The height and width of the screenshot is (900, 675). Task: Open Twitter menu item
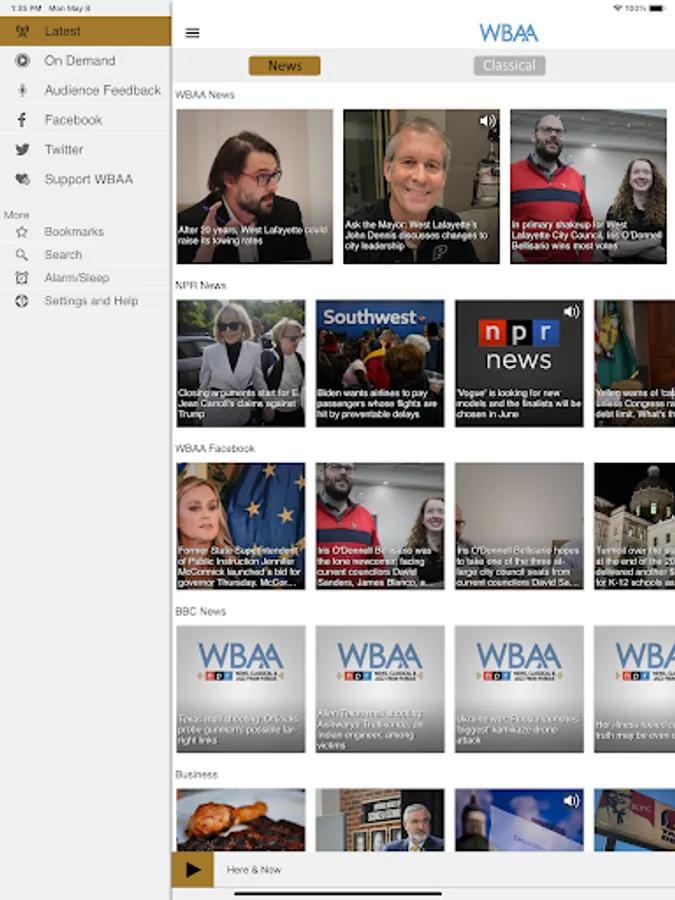[x=85, y=150]
